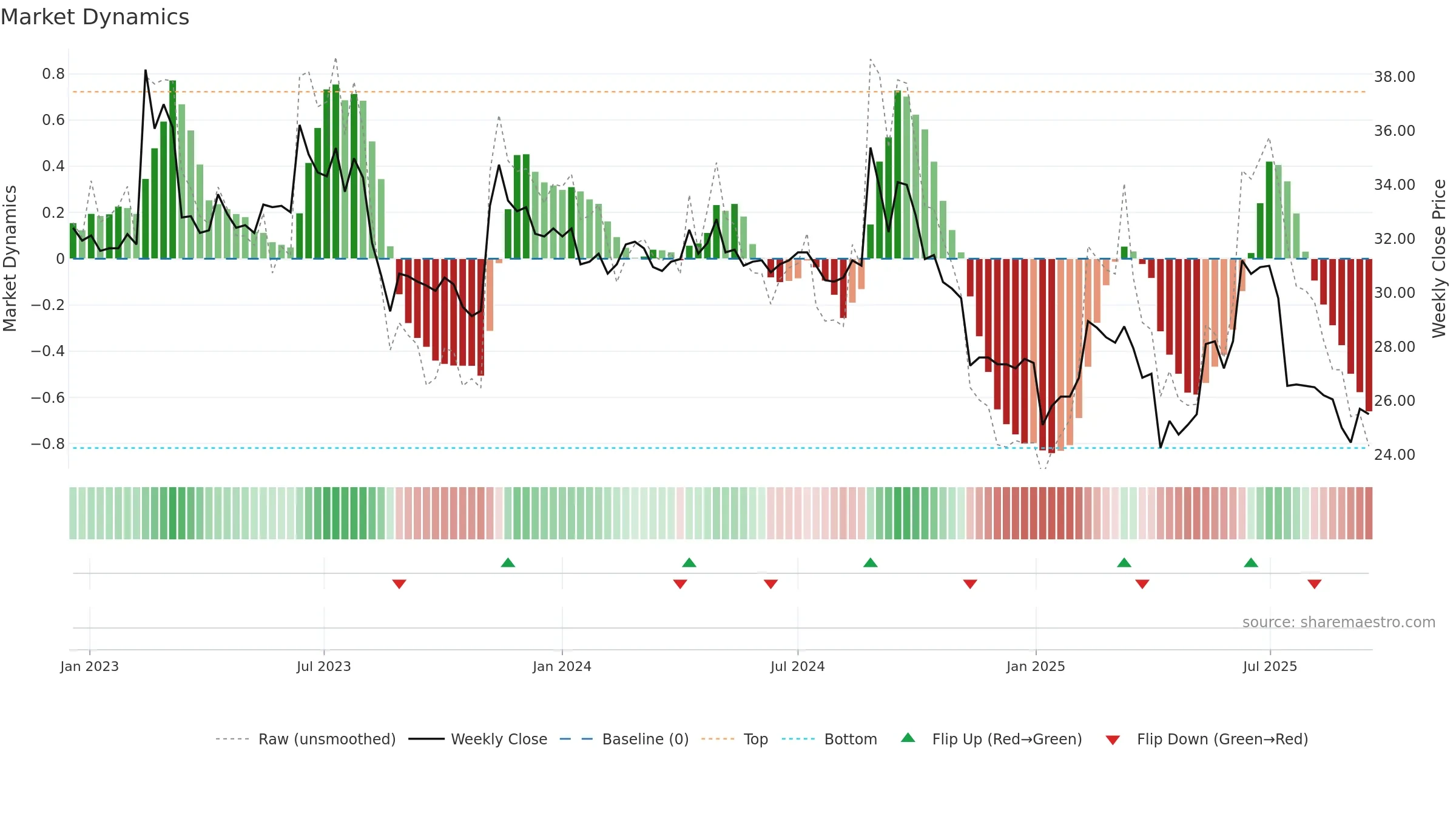
Task: Click the 34.00 price tick label
Action: point(1395,185)
